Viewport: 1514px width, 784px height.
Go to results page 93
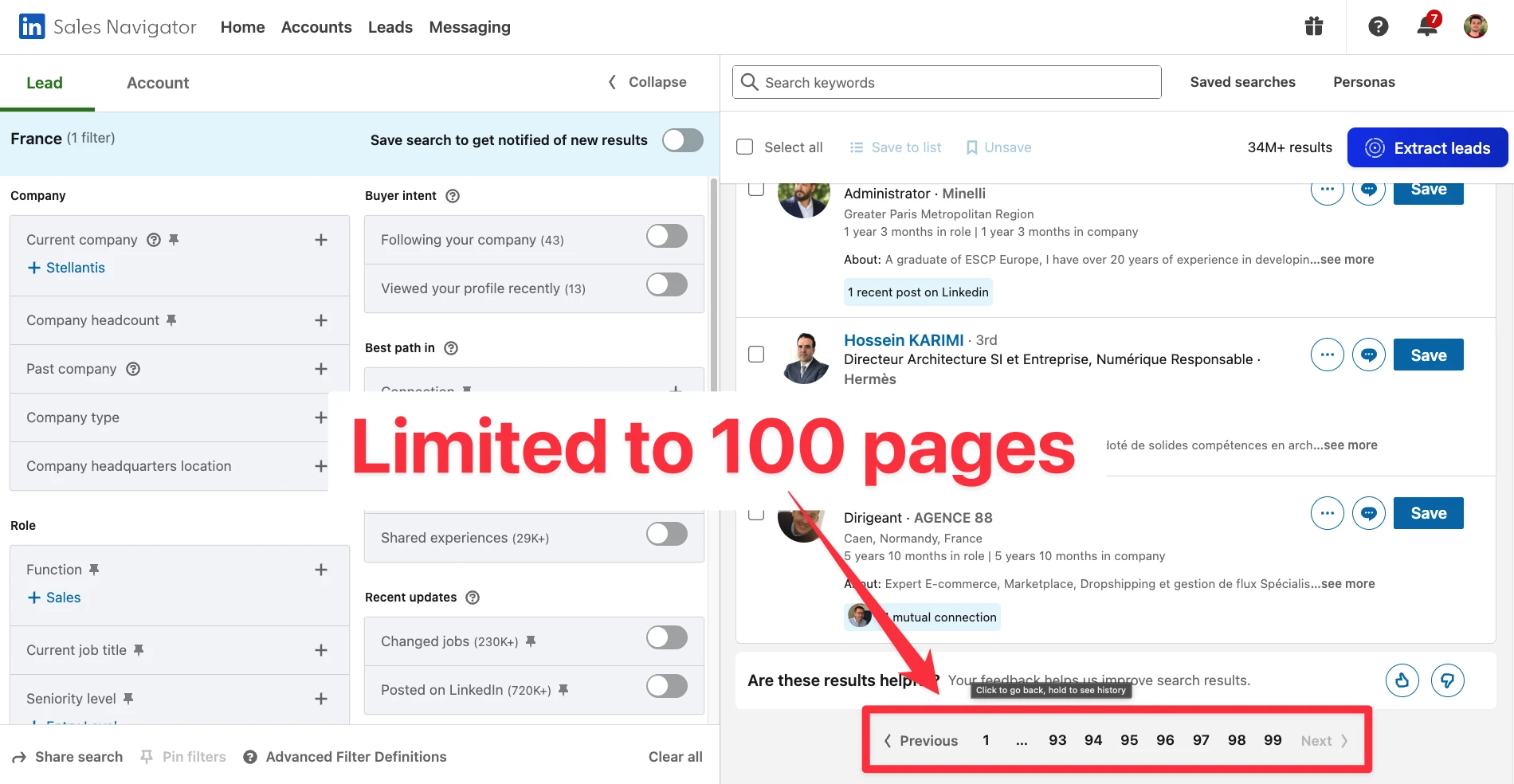(x=1057, y=740)
